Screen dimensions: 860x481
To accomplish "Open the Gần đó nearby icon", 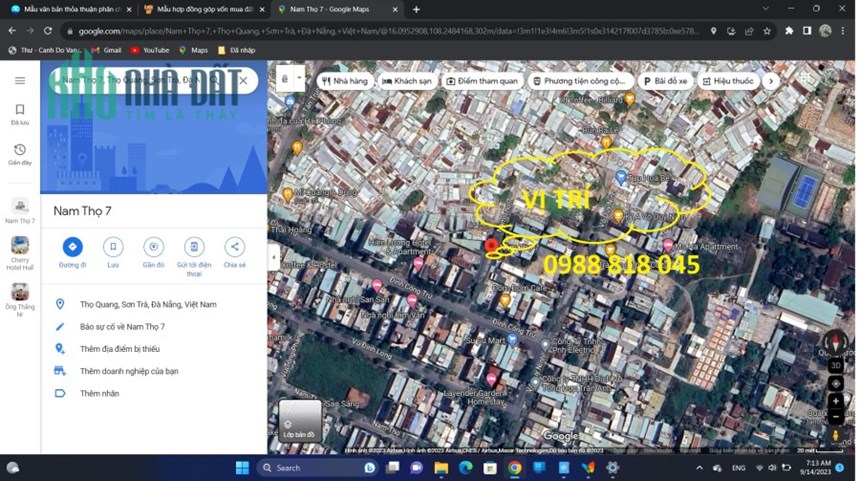I will (154, 247).
